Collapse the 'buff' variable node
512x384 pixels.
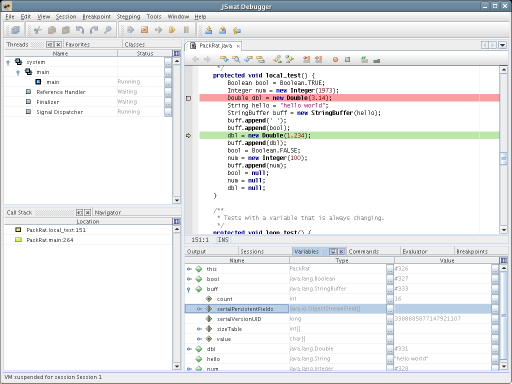(189, 289)
